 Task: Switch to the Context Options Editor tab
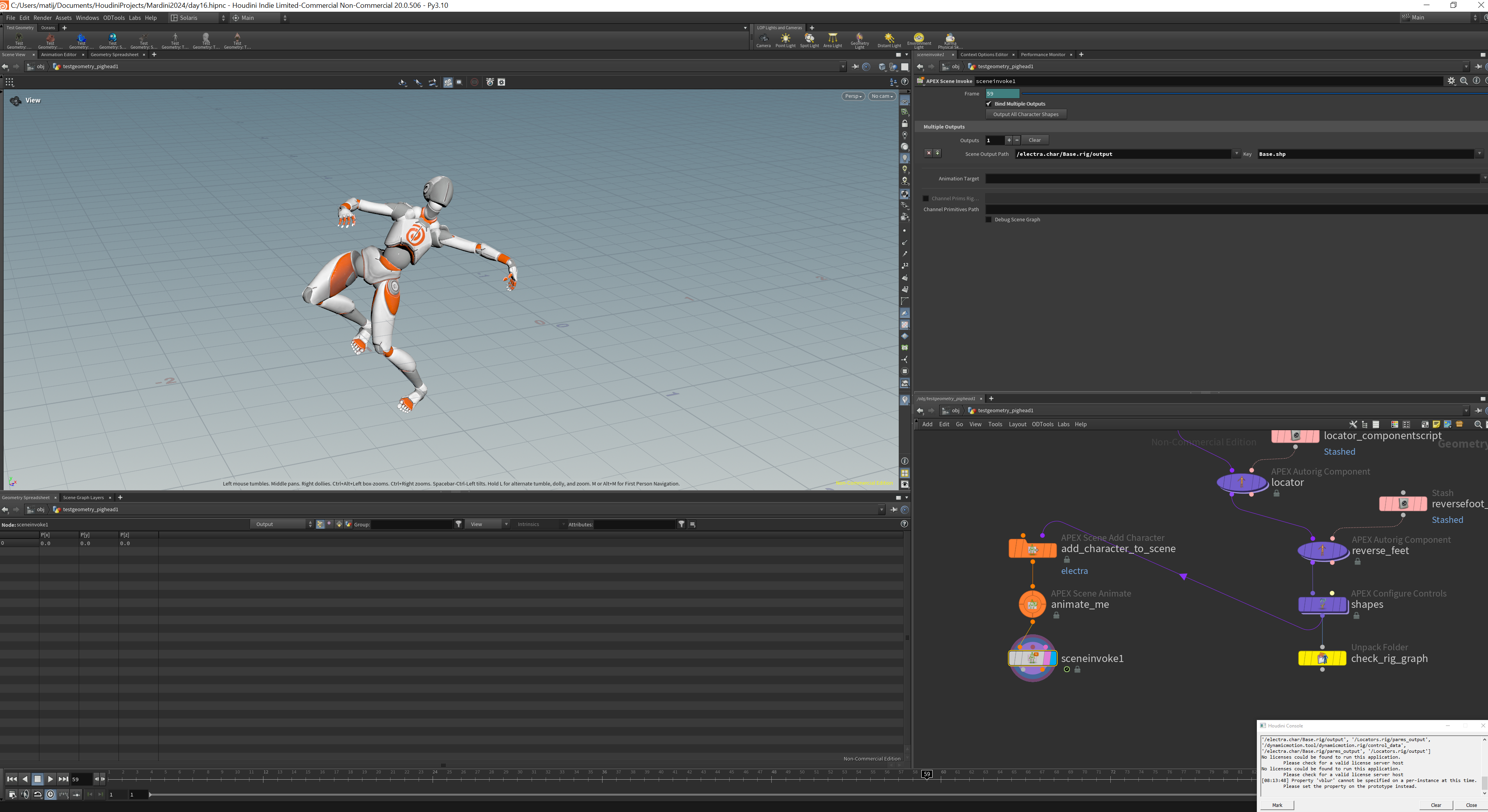(984, 55)
